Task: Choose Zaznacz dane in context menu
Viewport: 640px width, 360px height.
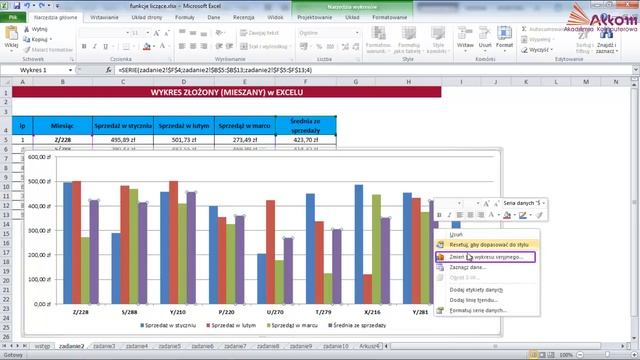Action: tap(488, 267)
